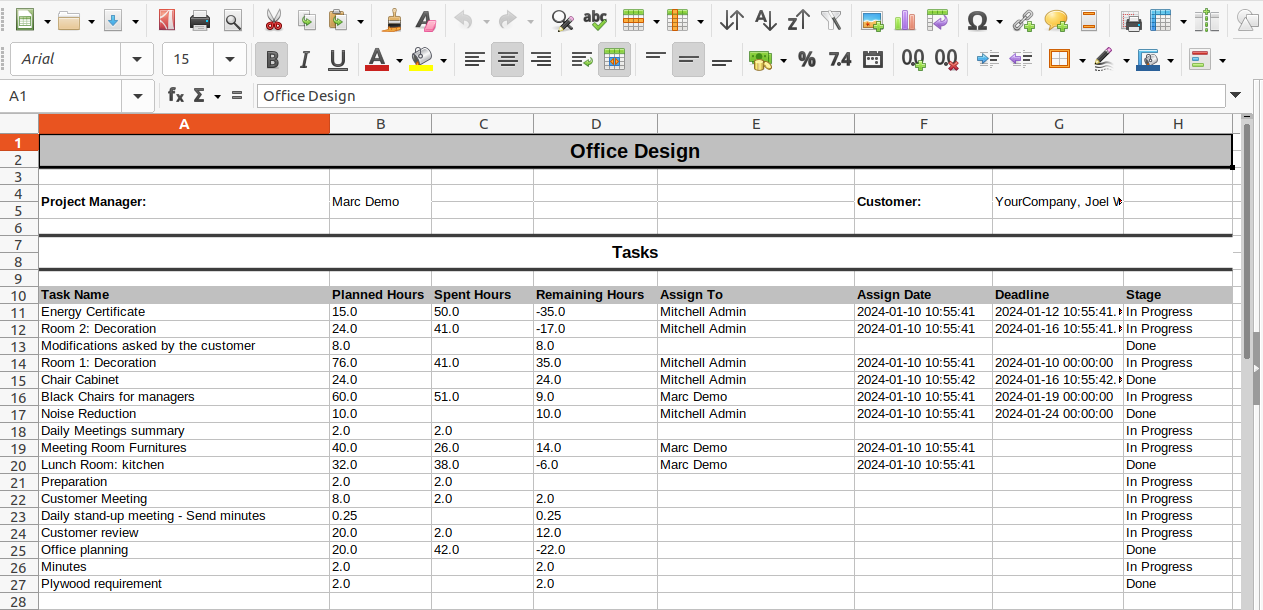Click the equals Formula button
The image size is (1263, 610).
(237, 95)
